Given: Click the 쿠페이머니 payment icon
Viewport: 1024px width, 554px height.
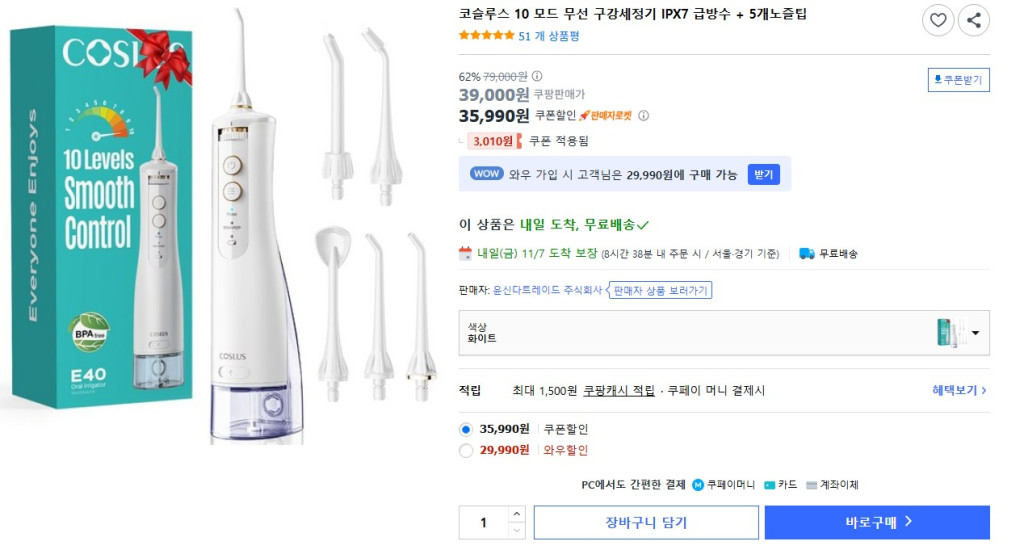Looking at the screenshot, I should 697,485.
